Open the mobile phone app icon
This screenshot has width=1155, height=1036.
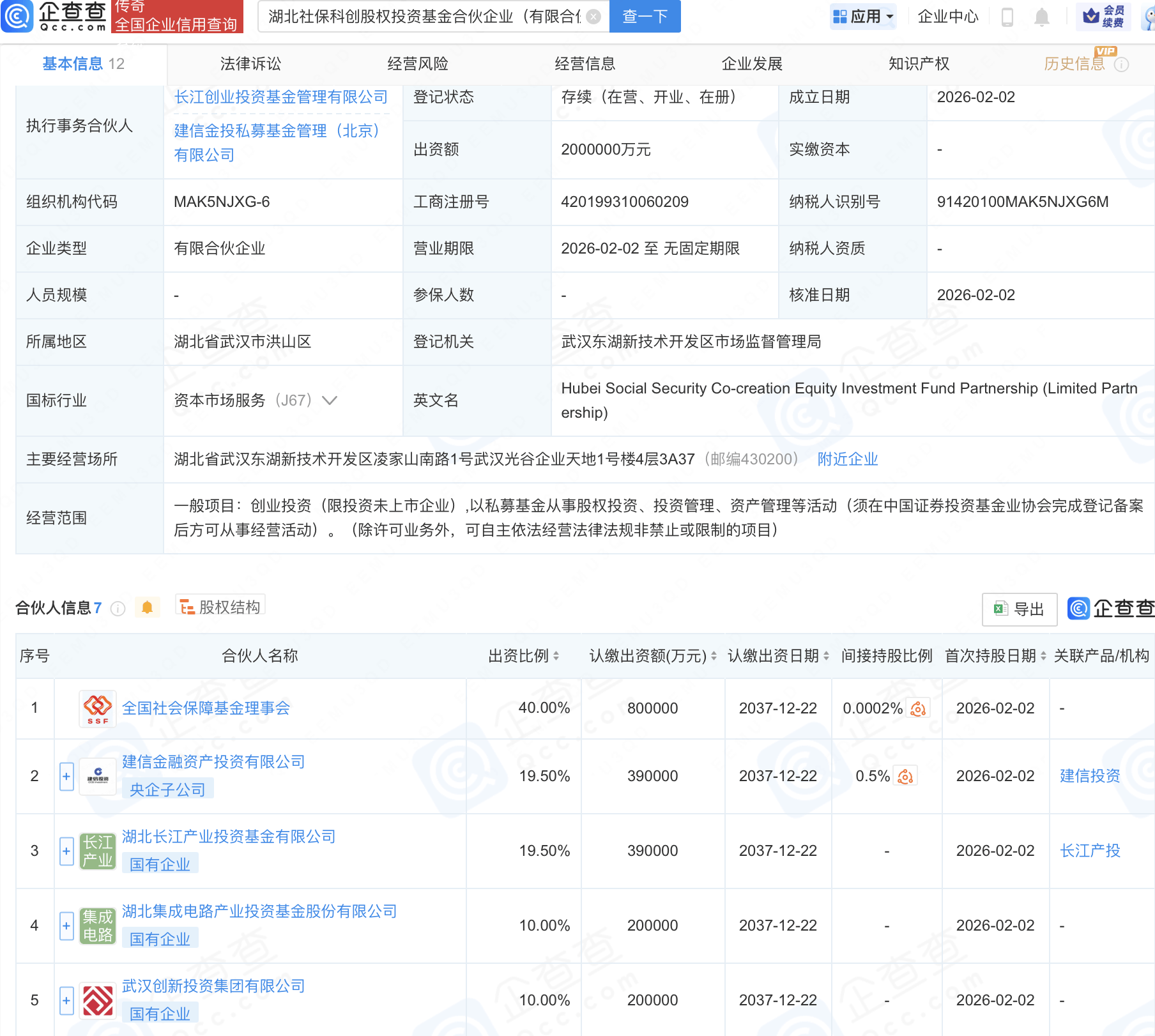pyautogui.click(x=1007, y=17)
